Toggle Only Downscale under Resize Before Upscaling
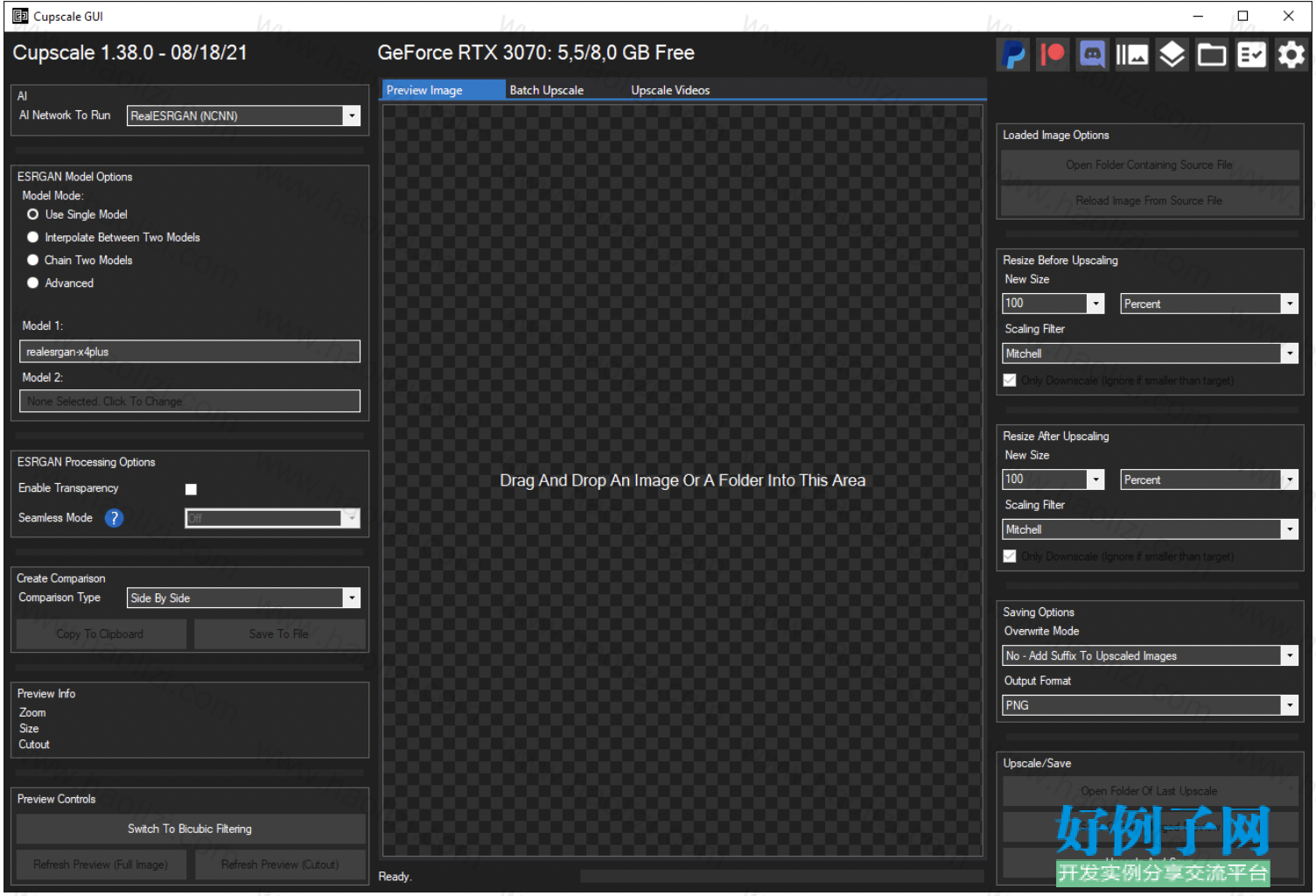1316x896 pixels. [x=1010, y=381]
